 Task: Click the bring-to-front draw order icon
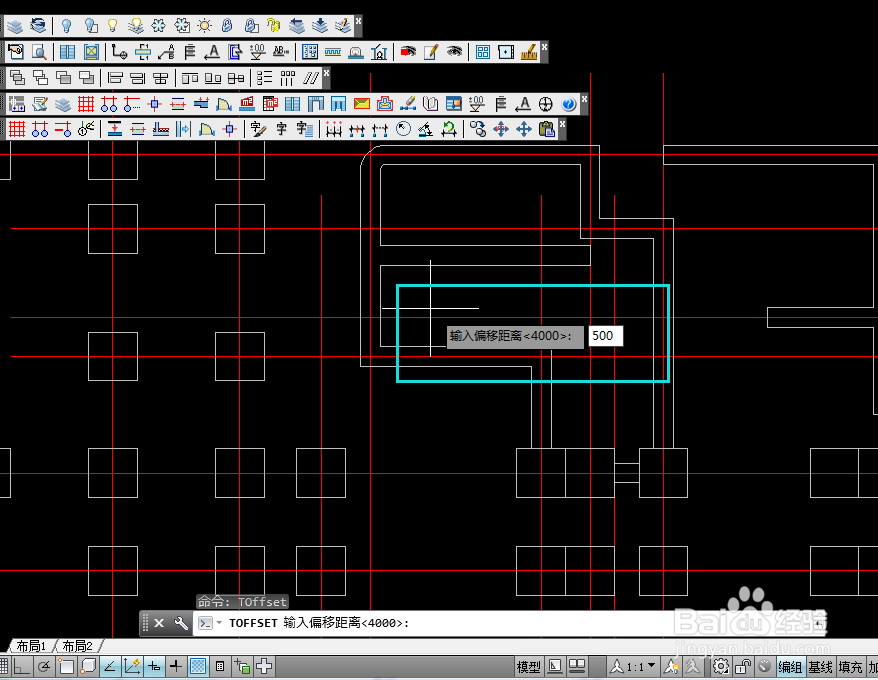[17, 78]
